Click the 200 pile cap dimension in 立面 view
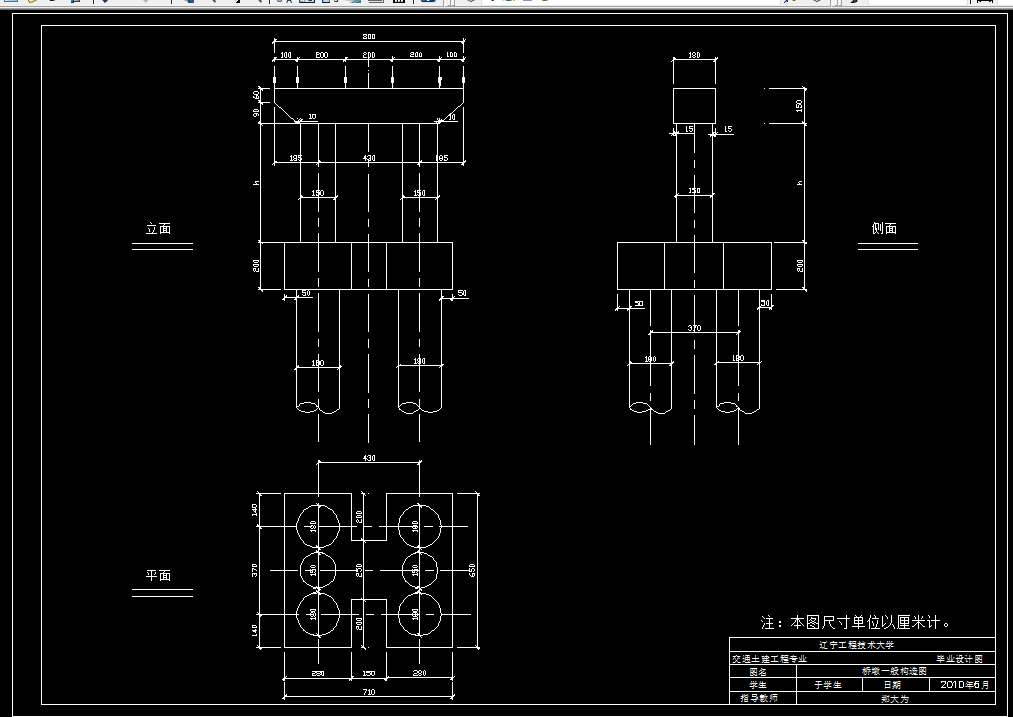 256,265
